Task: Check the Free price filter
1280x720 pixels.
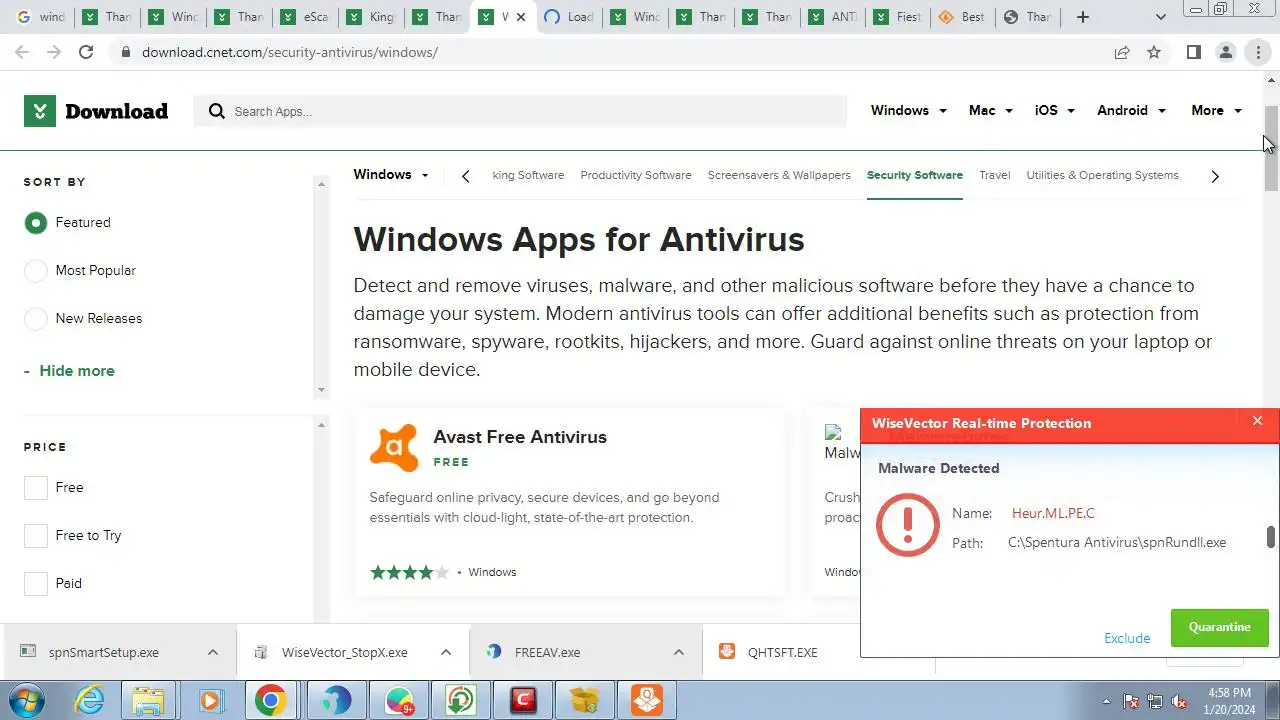Action: [36, 488]
